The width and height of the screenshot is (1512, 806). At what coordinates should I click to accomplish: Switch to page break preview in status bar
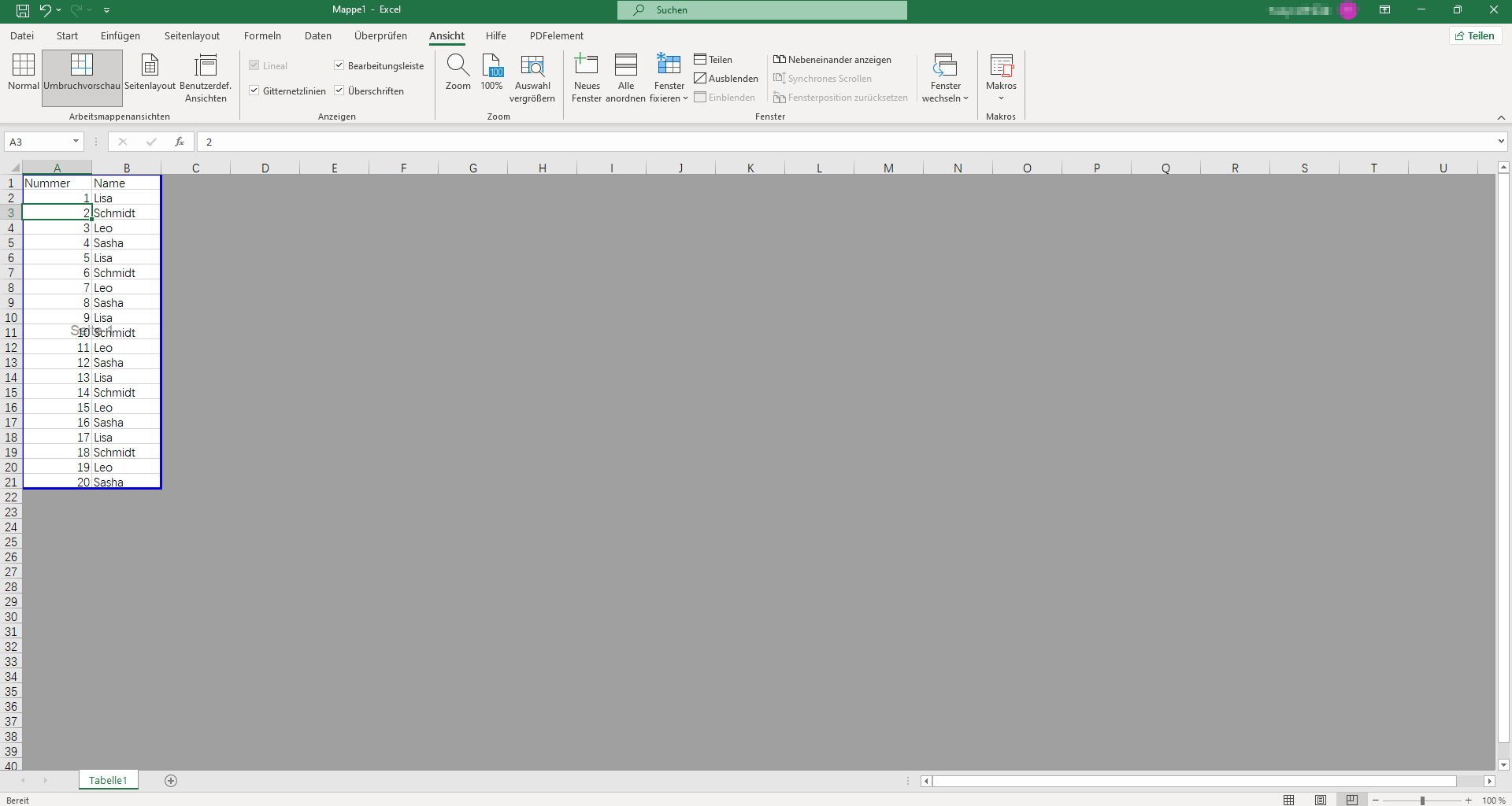coord(1351,800)
